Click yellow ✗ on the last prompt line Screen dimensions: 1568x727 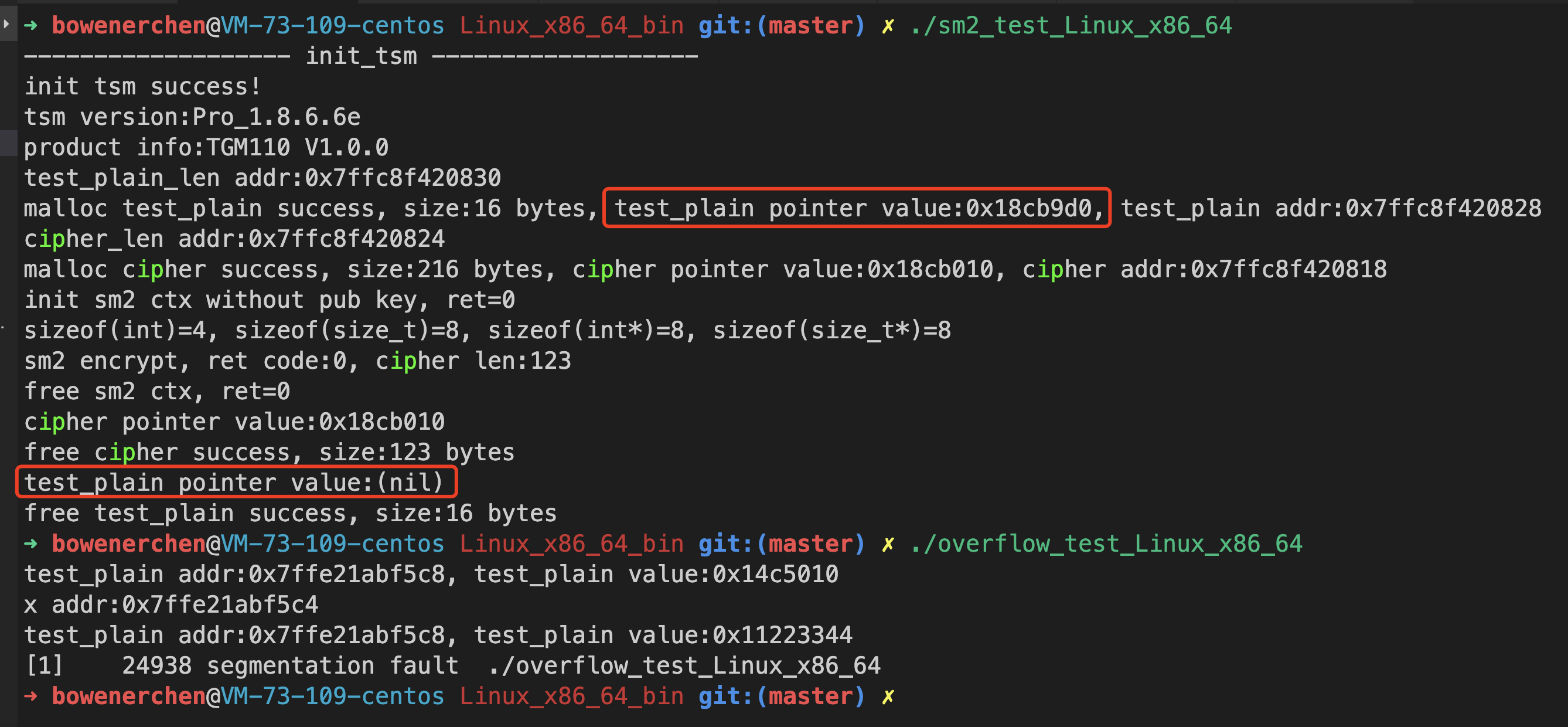[x=888, y=697]
